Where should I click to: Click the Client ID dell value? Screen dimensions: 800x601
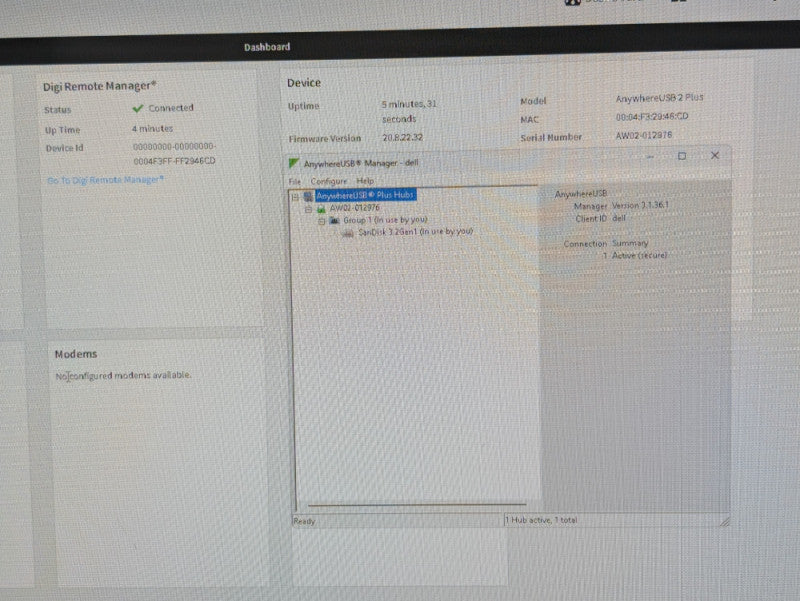click(x=619, y=218)
